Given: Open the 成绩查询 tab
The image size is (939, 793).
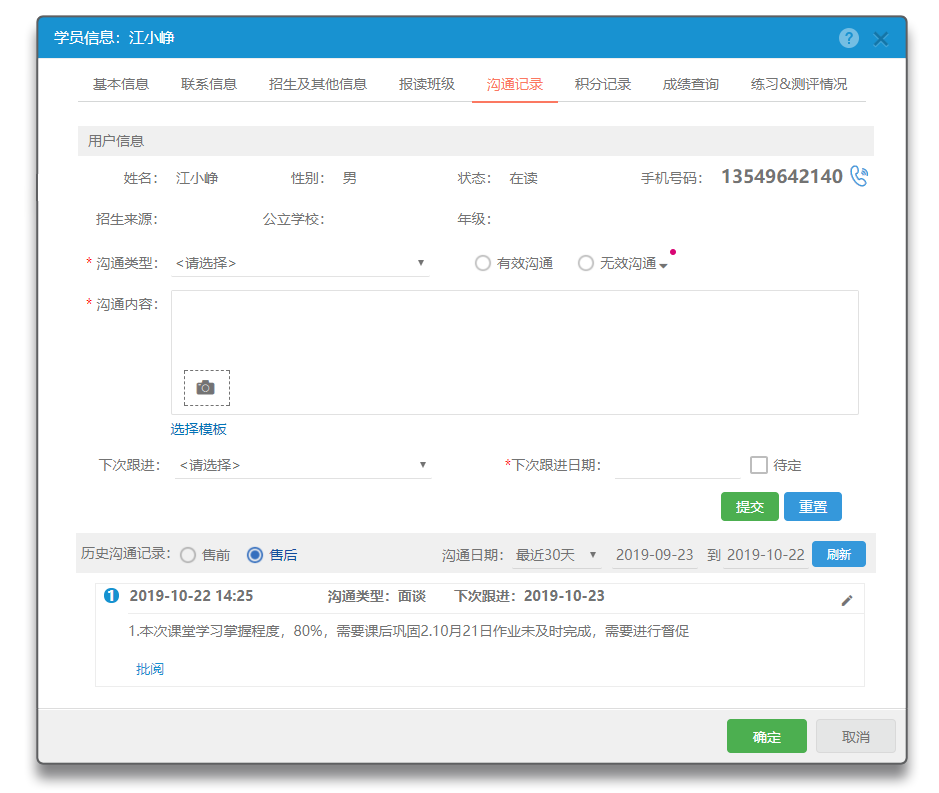Looking at the screenshot, I should 690,84.
